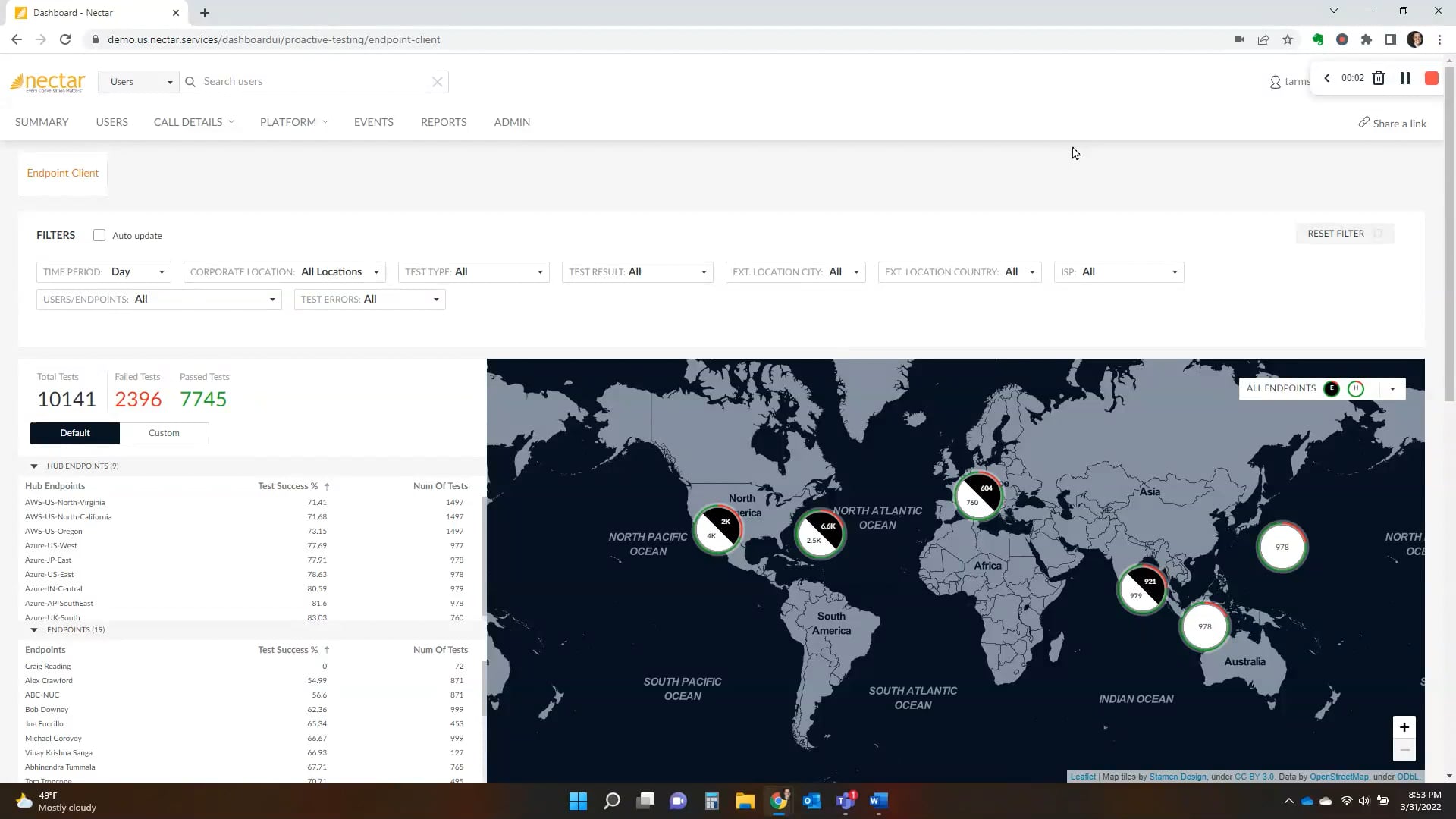
Task: Enable the Auto update checkbox
Action: tap(99, 235)
